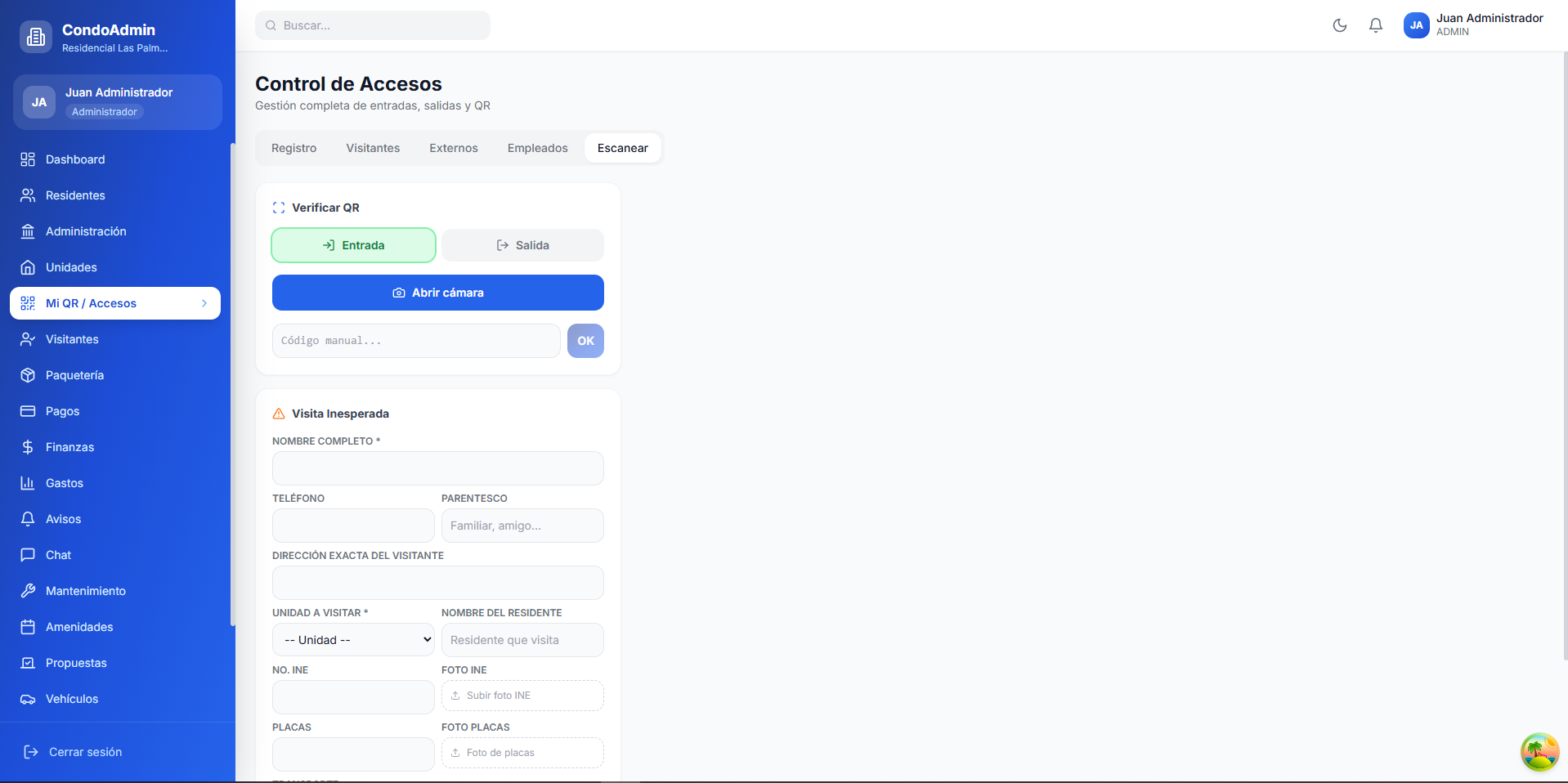Screen dimensions: 1568x783
Task: Open Chat from the sidebar
Action: (58, 555)
